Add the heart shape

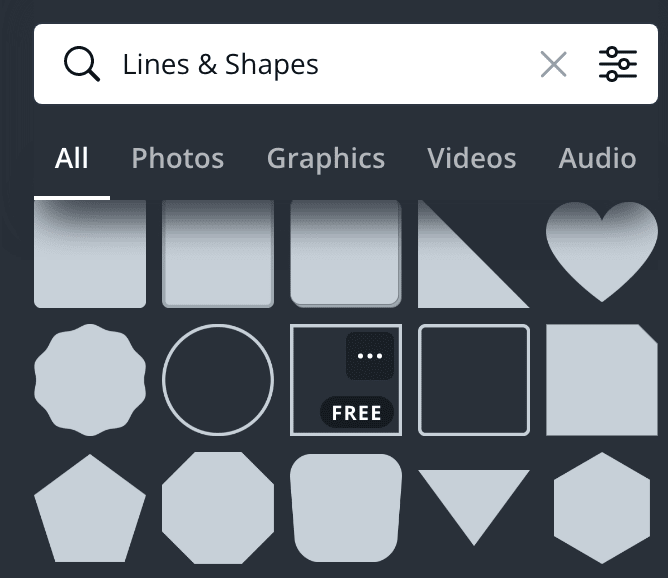click(602, 252)
